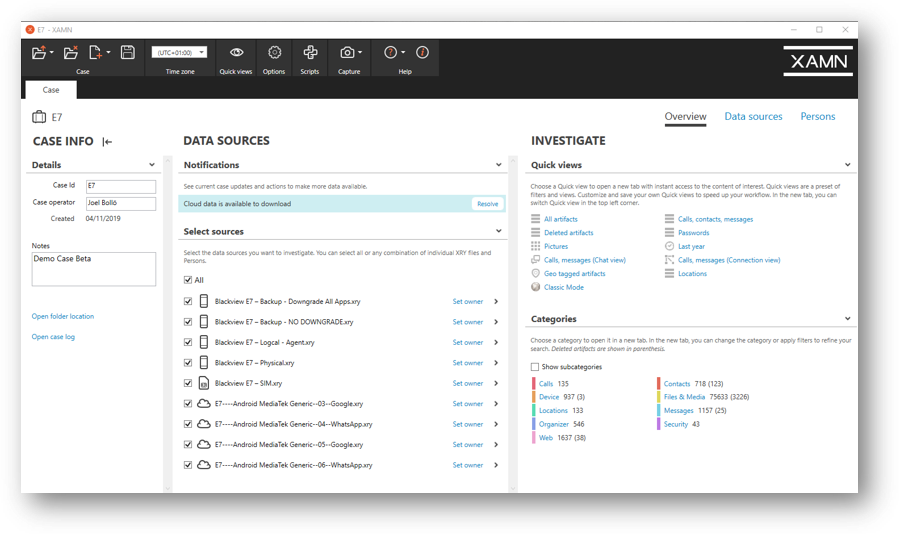Click the Capture camera icon
The image size is (899, 534).
click(x=347, y=53)
